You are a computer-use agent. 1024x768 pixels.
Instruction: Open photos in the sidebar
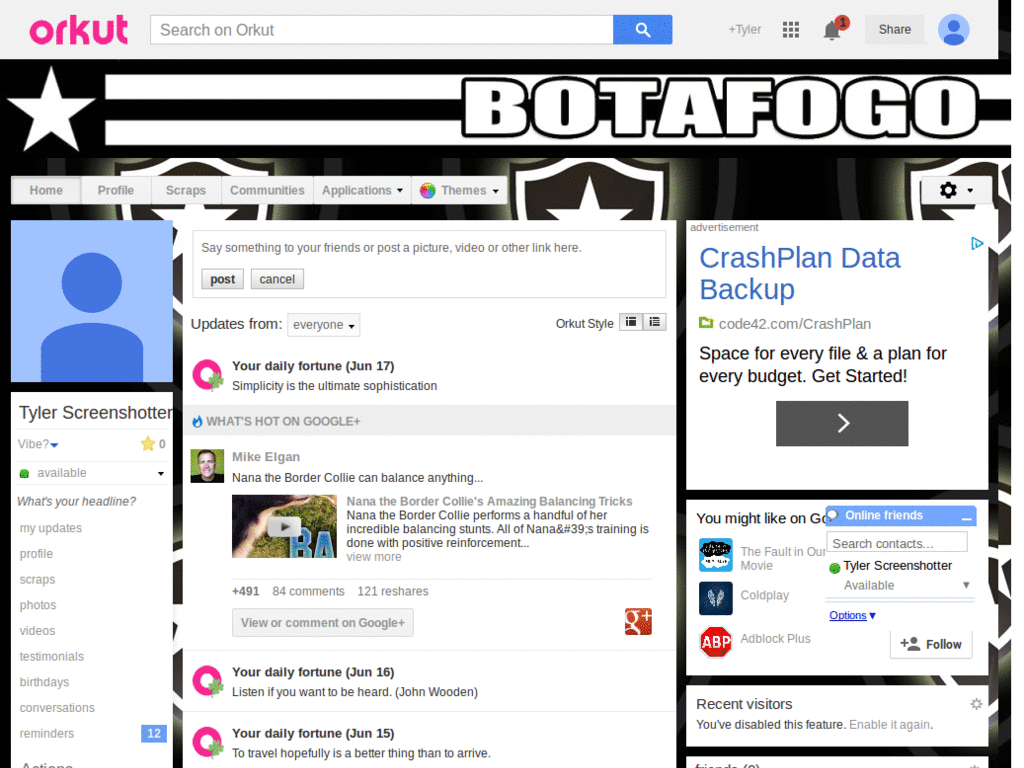click(38, 605)
